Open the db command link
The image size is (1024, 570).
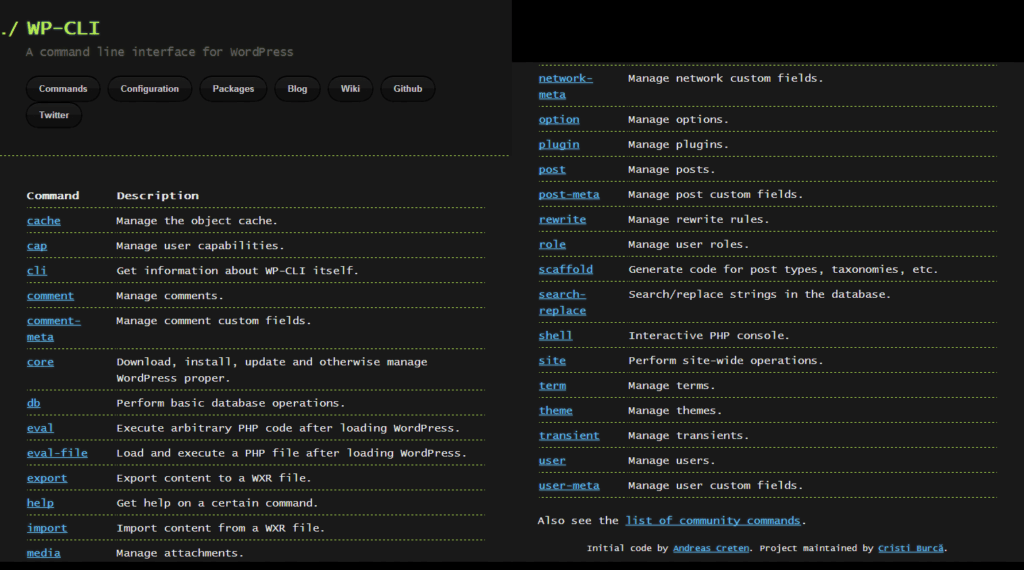click(33, 404)
